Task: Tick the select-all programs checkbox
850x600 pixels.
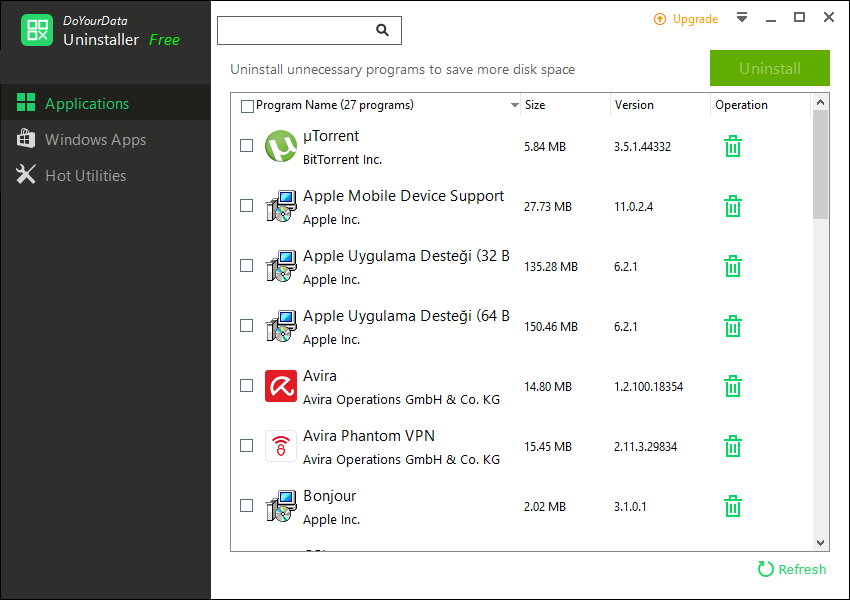Action: 247,106
